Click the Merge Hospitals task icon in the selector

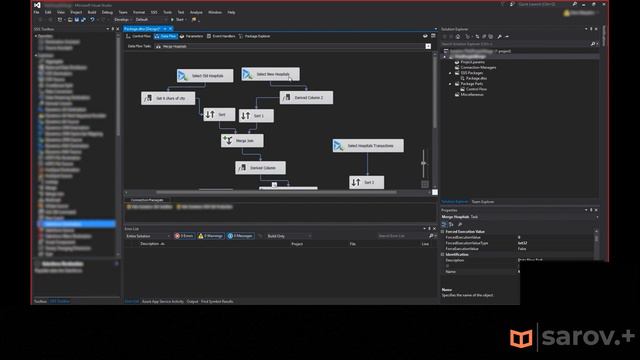pyautogui.click(x=158, y=46)
